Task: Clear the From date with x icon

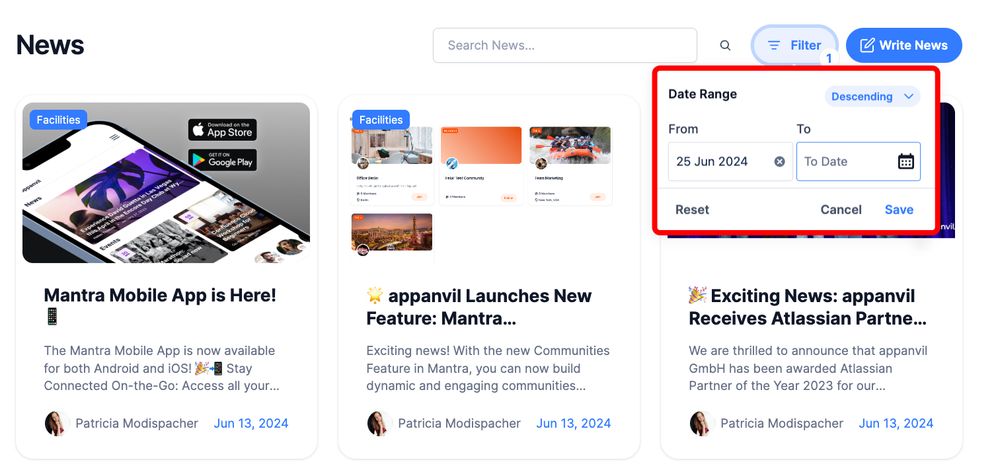Action: point(780,162)
